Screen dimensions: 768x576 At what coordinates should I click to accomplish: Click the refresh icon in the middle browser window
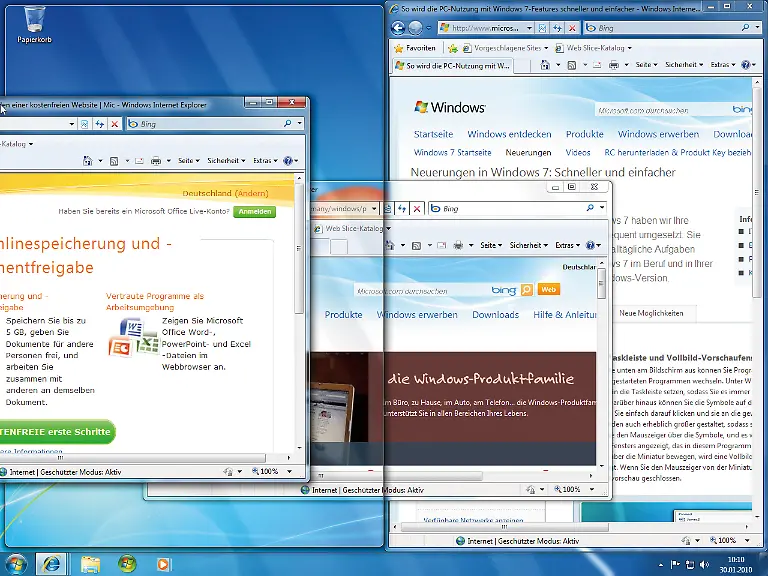[x=401, y=208]
